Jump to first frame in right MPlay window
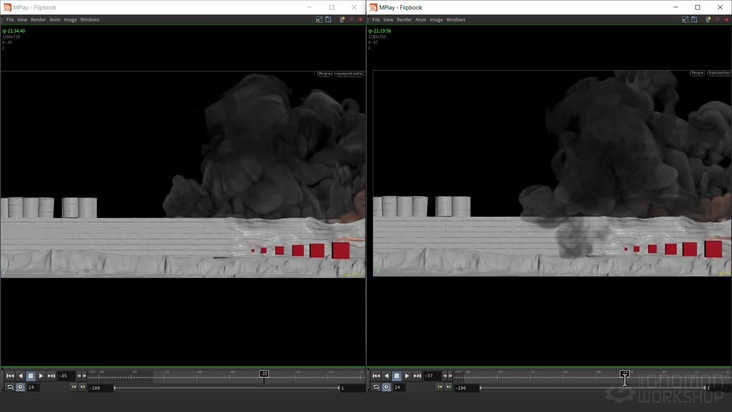Viewport: 732px width, 412px height. [x=376, y=376]
